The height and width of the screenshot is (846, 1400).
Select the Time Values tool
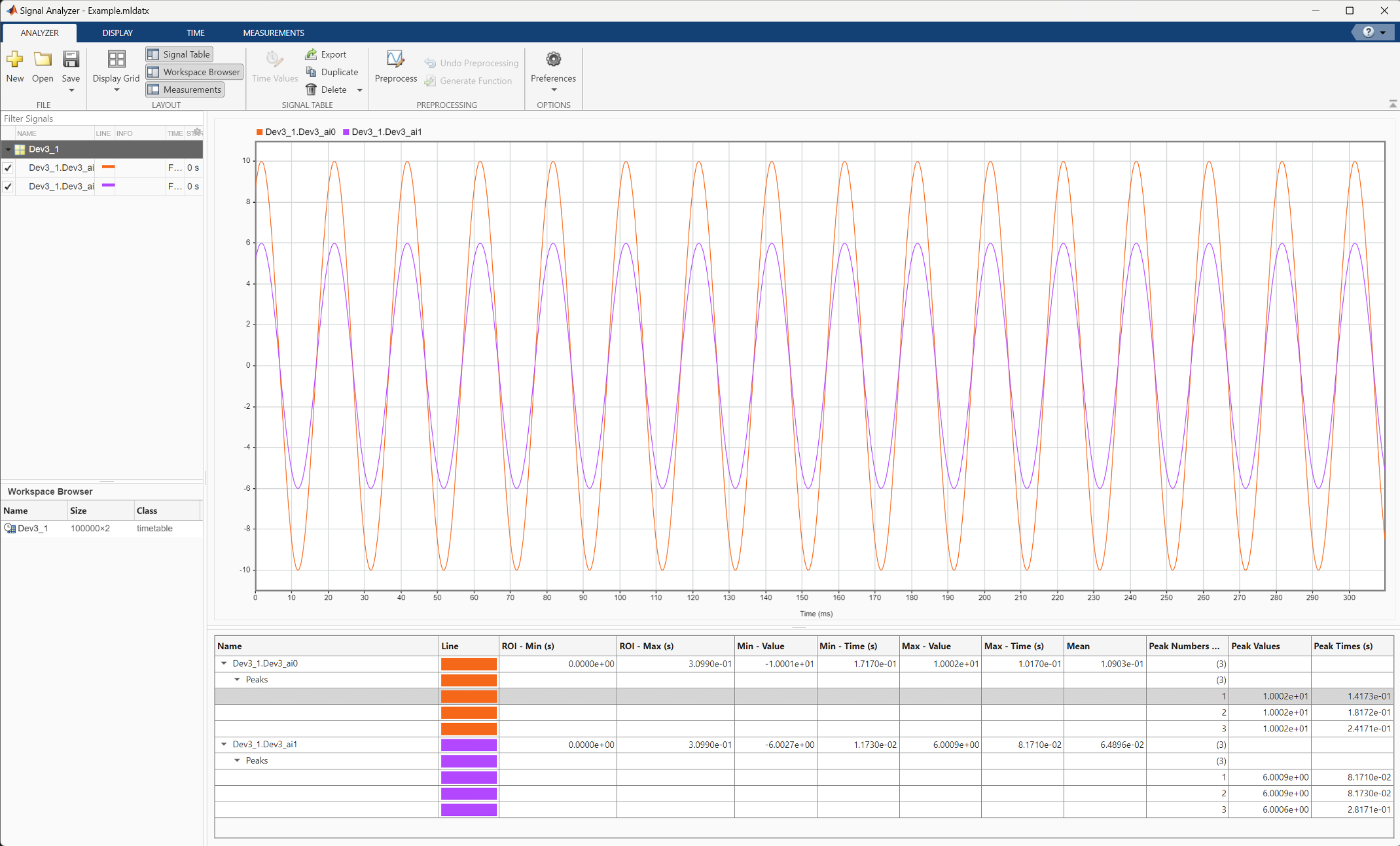274,68
